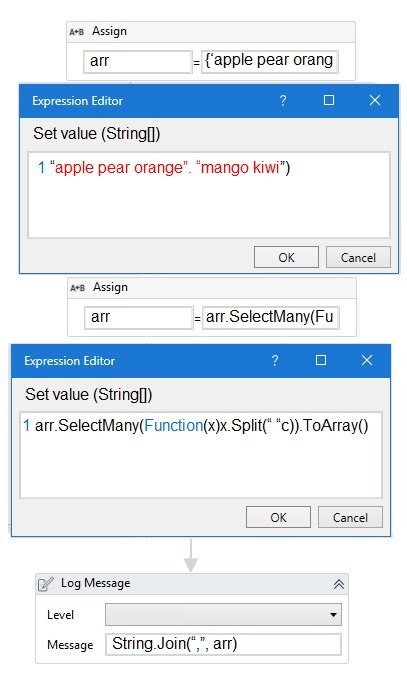Click the String.Join message field
Screen dimensions: 407x675
tap(223, 644)
